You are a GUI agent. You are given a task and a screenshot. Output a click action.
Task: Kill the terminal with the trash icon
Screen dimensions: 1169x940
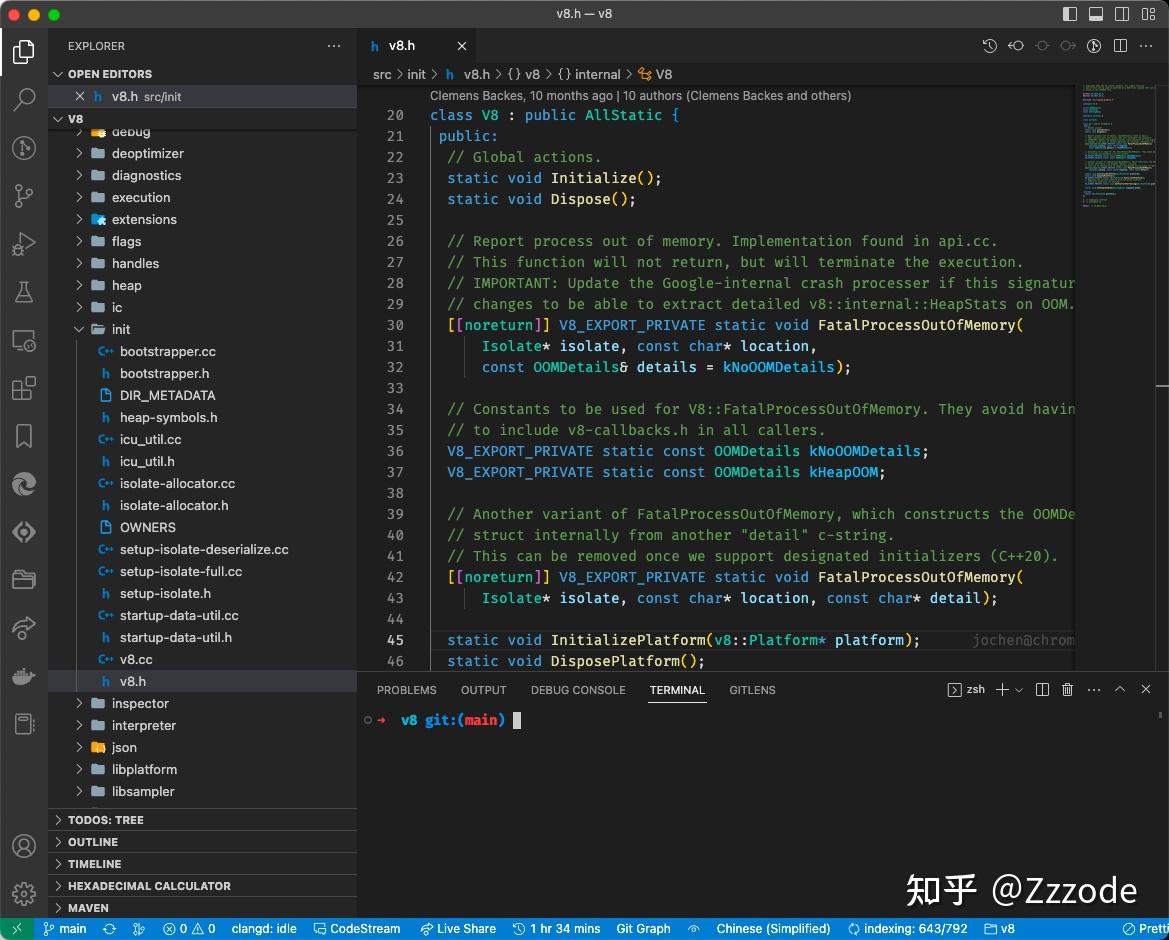[1067, 689]
